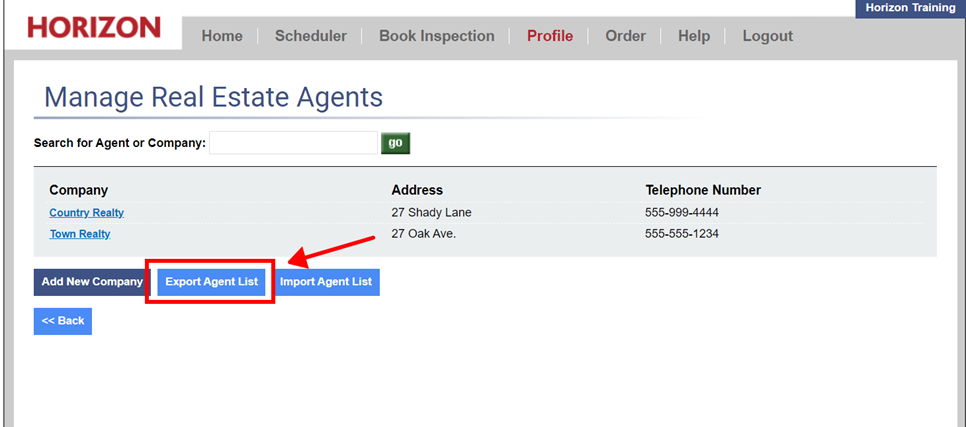Screen dimensions: 966x427
Task: Open the Help page
Action: (694, 36)
